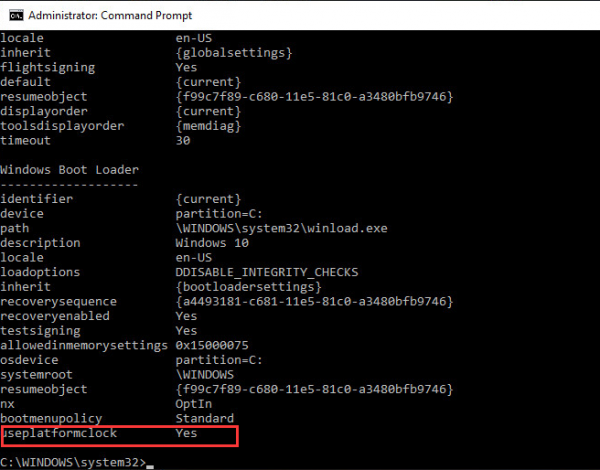This screenshot has width=600, height=470.
Task: Click the DDISABLE_INTEGRITY_CHECKS loadoptions value
Action: 267,272
